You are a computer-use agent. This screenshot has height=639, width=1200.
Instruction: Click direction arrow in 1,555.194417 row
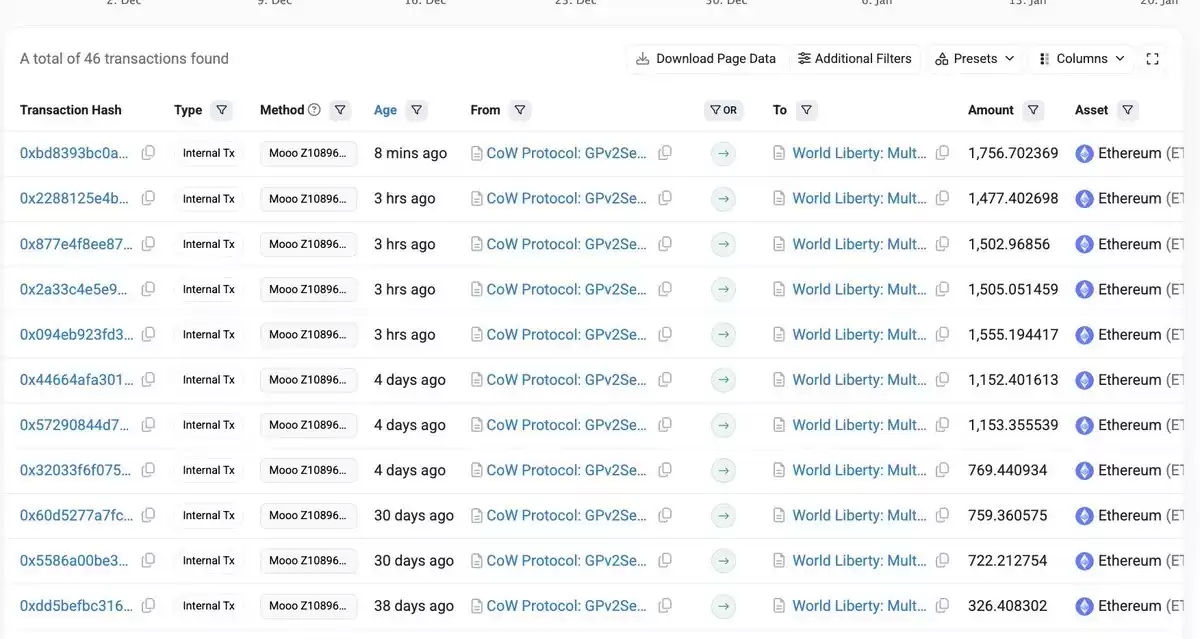click(x=723, y=335)
